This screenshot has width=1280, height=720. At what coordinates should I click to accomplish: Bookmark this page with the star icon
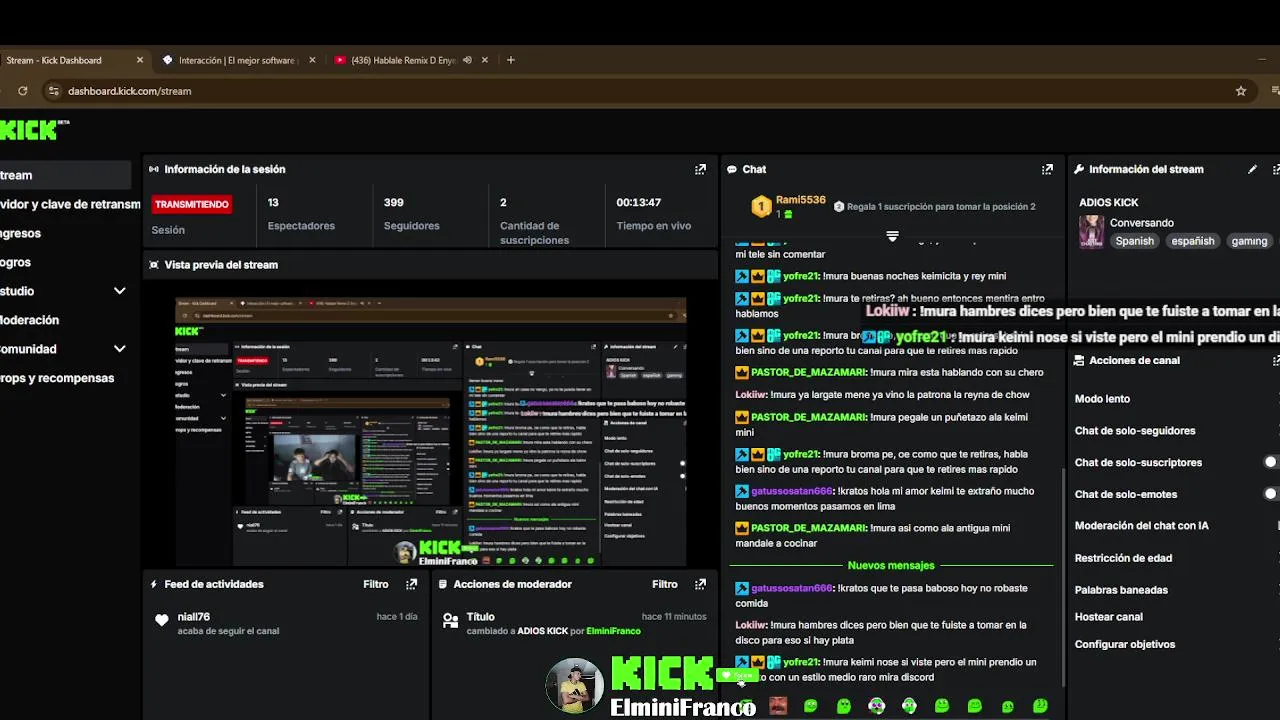[1241, 91]
